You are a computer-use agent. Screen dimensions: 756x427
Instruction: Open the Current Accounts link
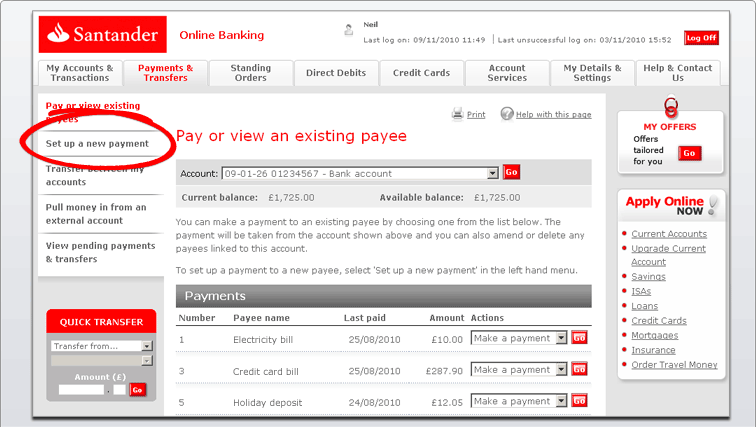[669, 234]
